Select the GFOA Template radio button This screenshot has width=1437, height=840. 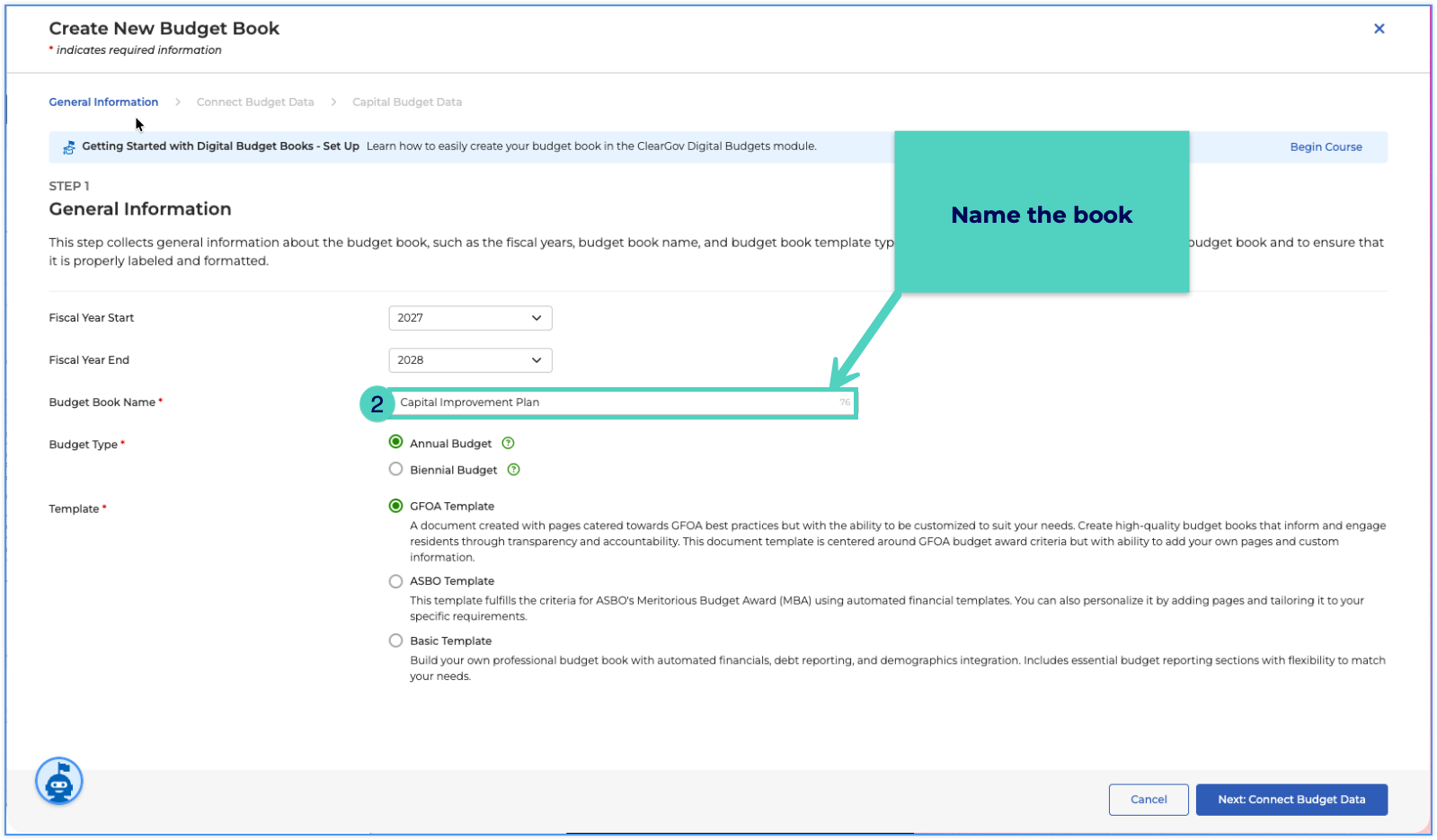point(395,506)
